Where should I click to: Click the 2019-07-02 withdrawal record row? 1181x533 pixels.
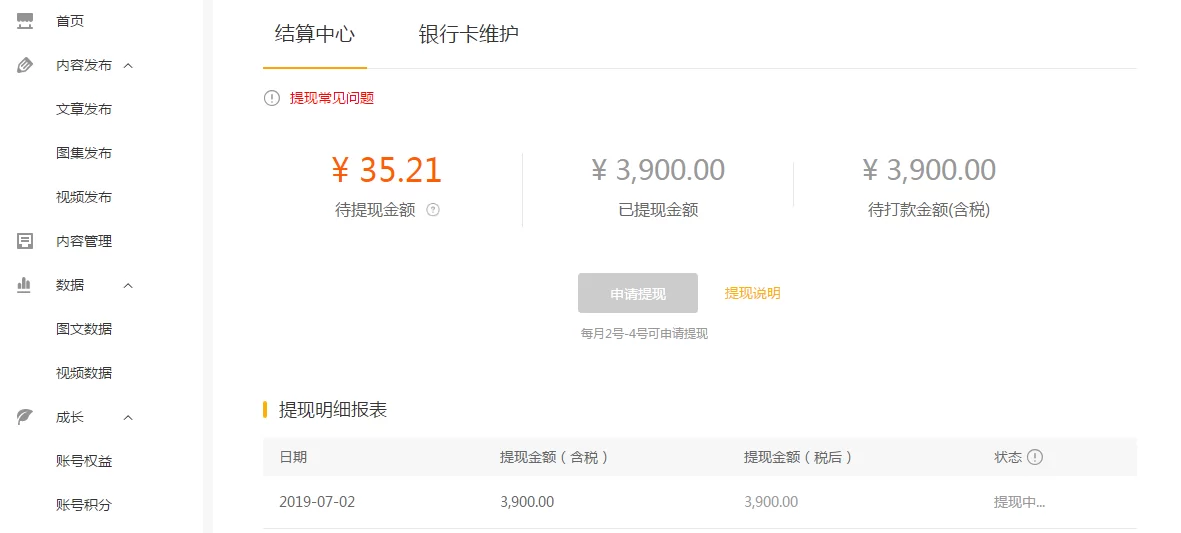click(699, 502)
